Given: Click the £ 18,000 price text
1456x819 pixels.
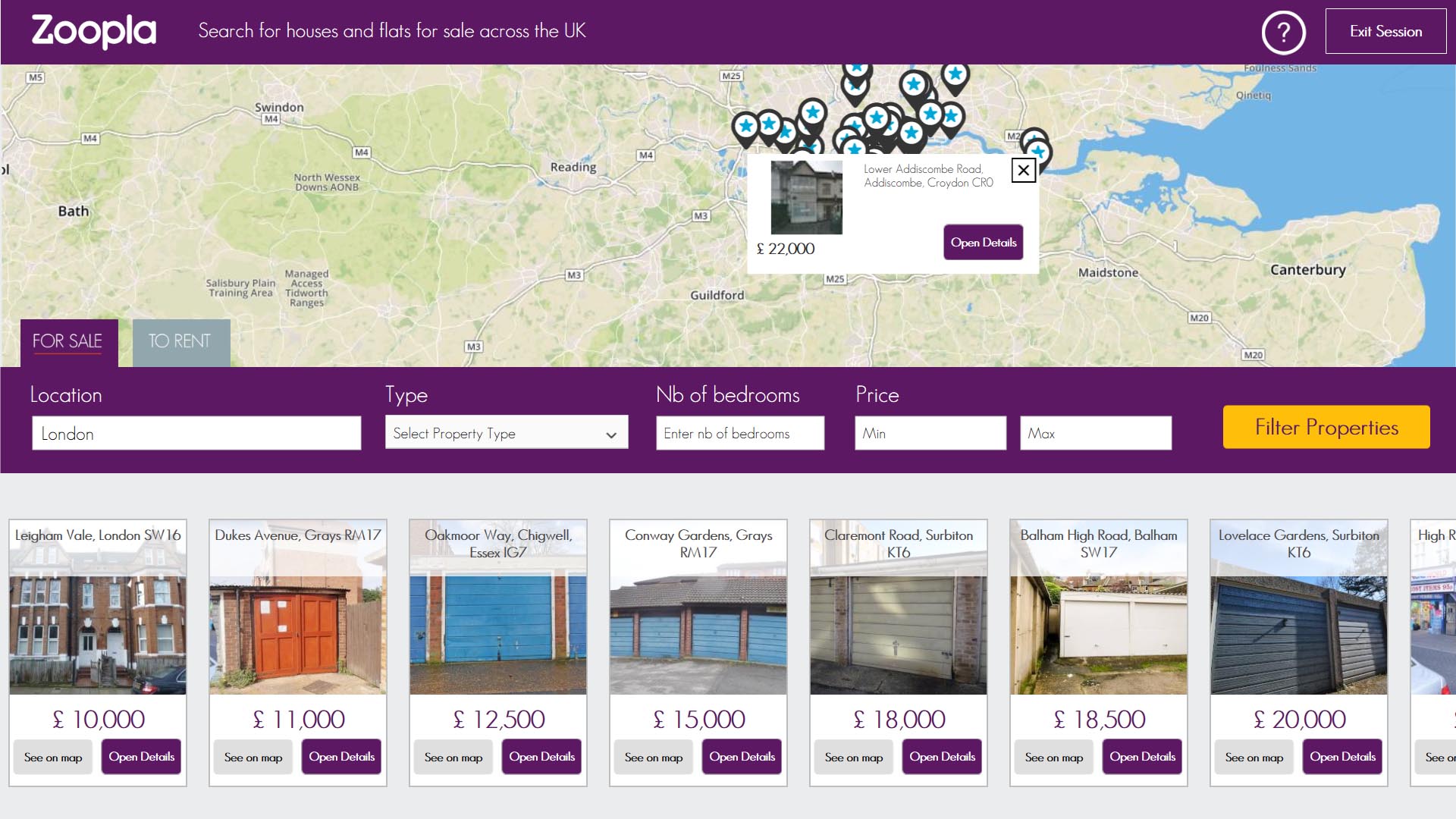Looking at the screenshot, I should click(x=899, y=719).
